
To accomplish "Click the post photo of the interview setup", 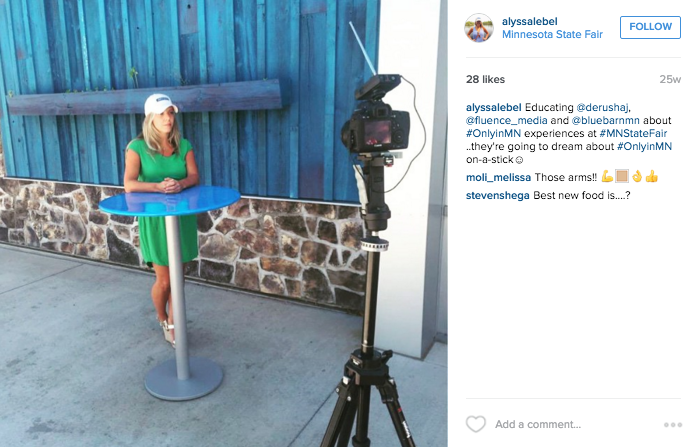I will point(224,224).
